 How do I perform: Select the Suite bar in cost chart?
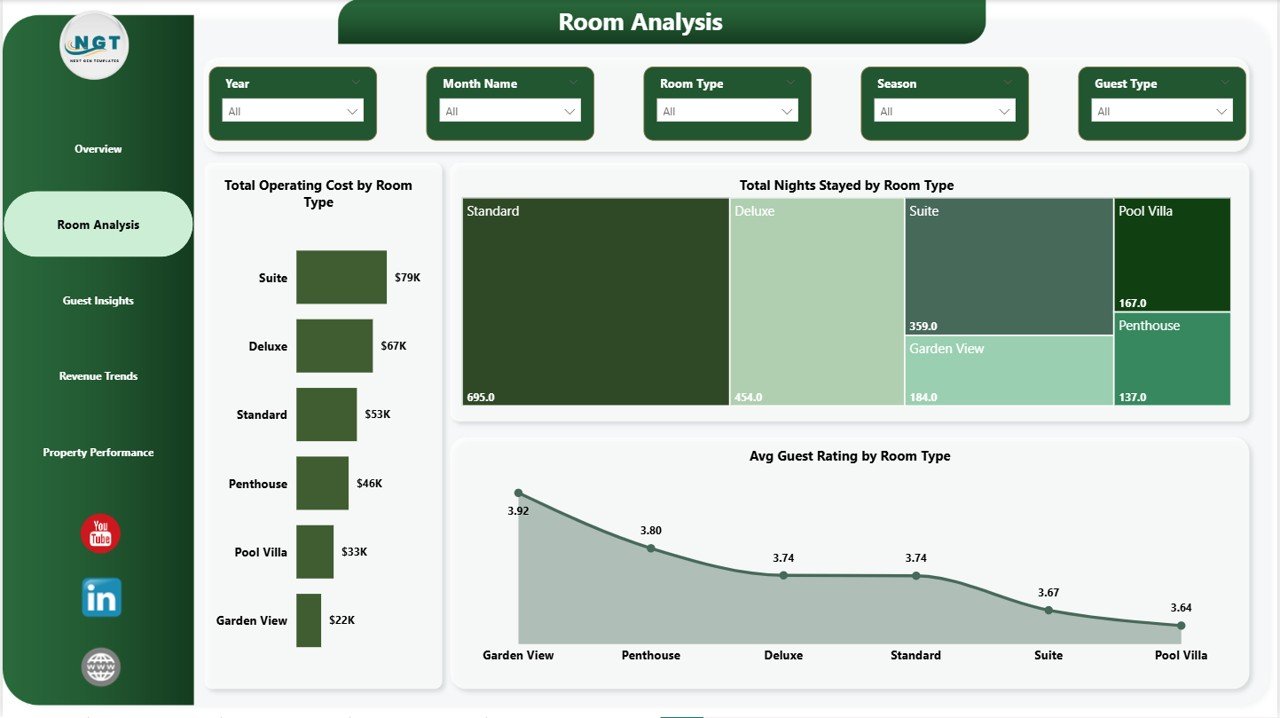click(x=341, y=277)
